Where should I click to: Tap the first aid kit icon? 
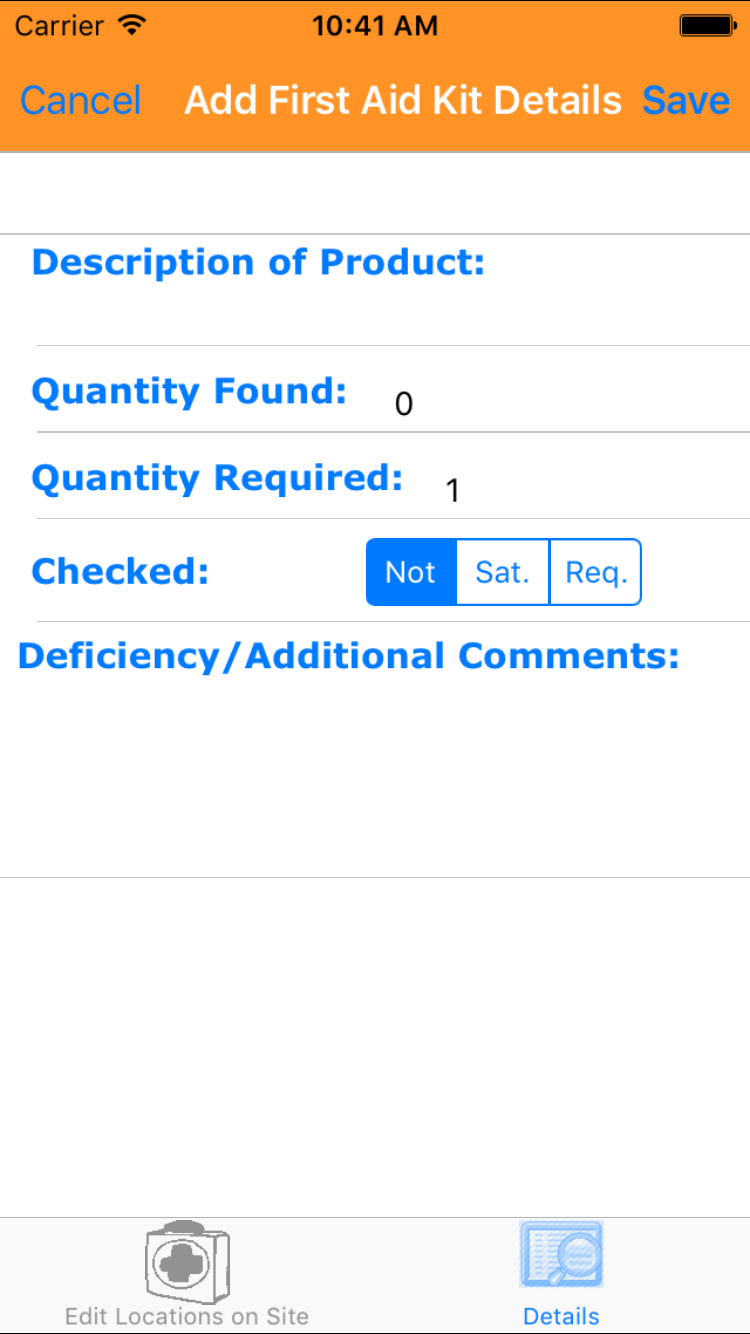(x=187, y=1260)
